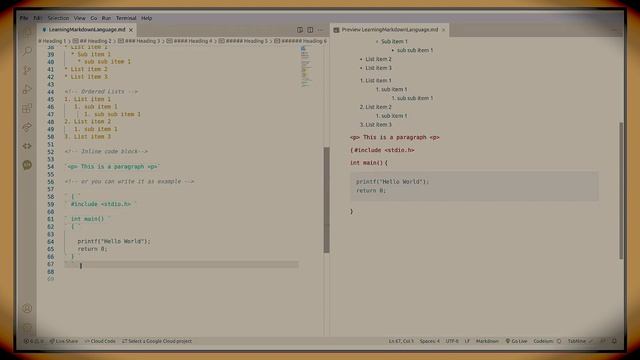Image resolution: width=640 pixels, height=360 pixels.
Task: Click the preview pane's vertical scrollbar thumb
Action: click(621, 190)
